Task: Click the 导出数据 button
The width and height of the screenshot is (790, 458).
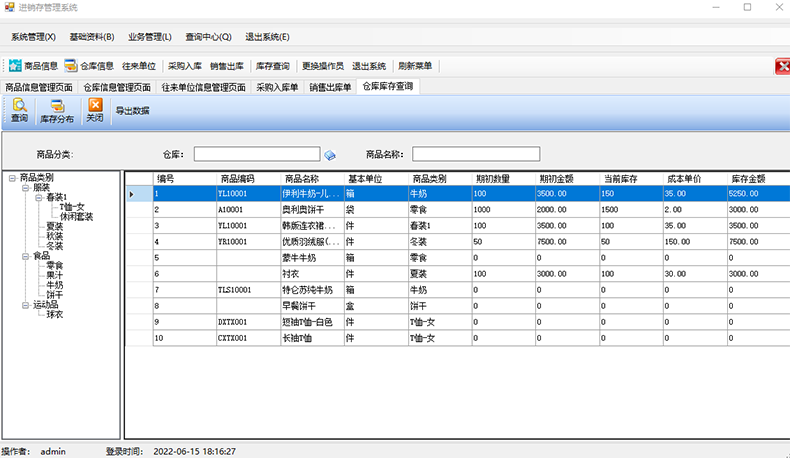Action: tap(132, 110)
